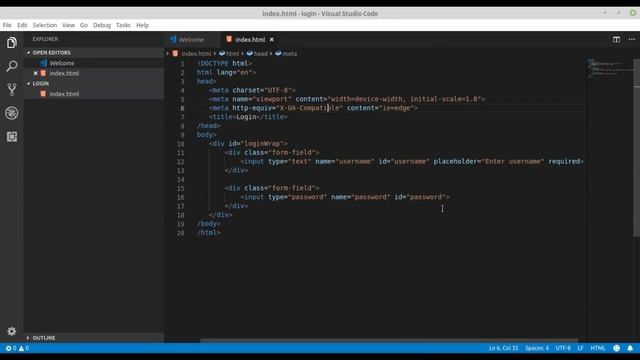The image size is (640, 360).
Task: Click the head breadcrumb item
Action: click(257, 53)
